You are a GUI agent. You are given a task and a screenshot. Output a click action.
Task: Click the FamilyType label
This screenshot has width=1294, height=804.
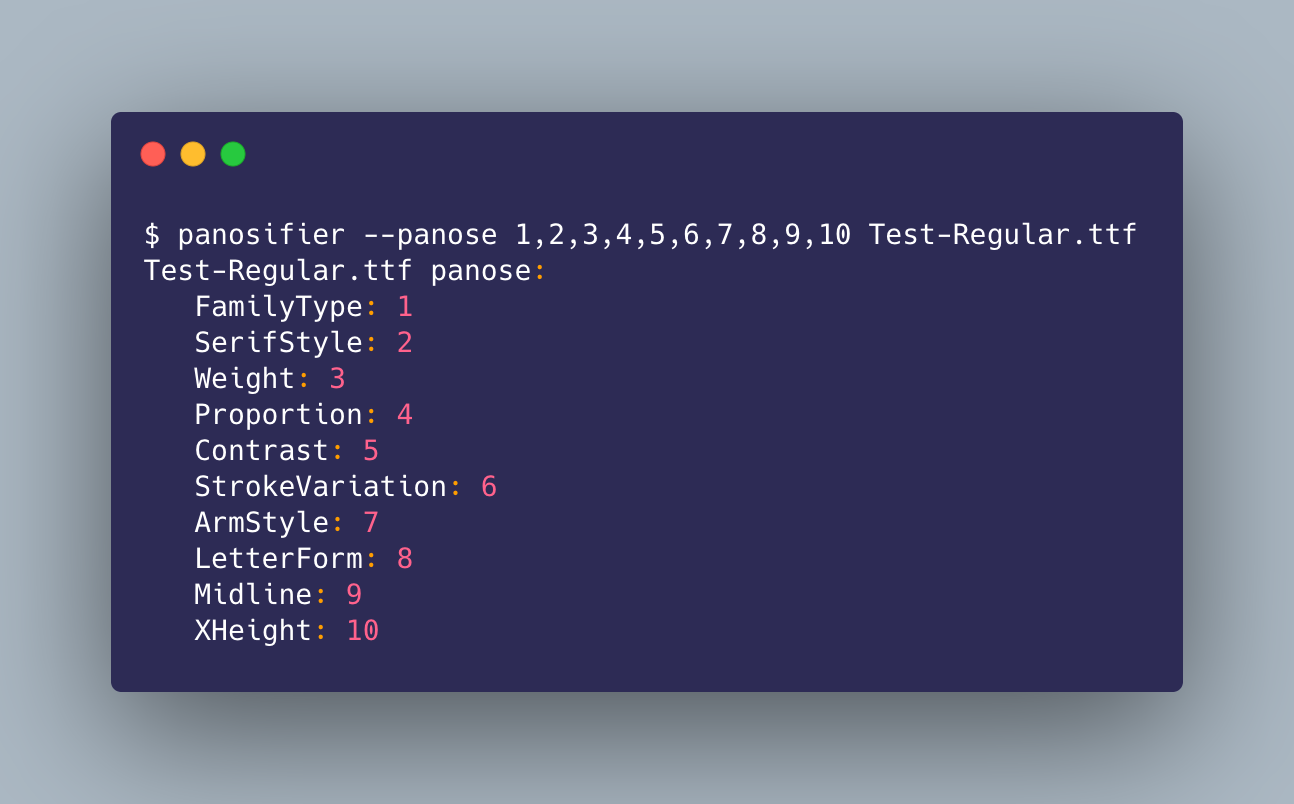(278, 307)
